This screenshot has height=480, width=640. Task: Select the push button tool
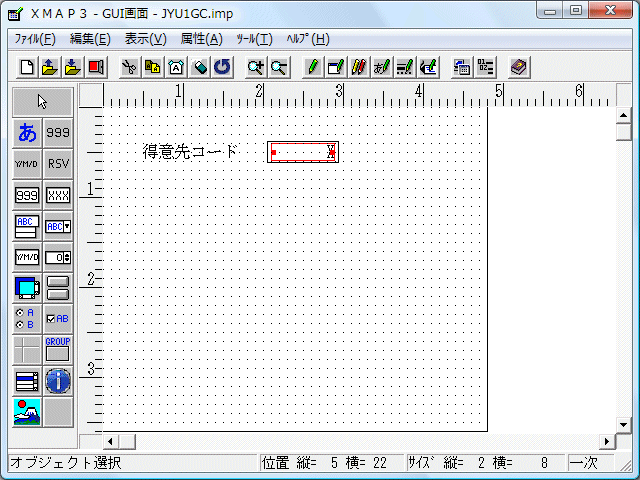click(58, 288)
